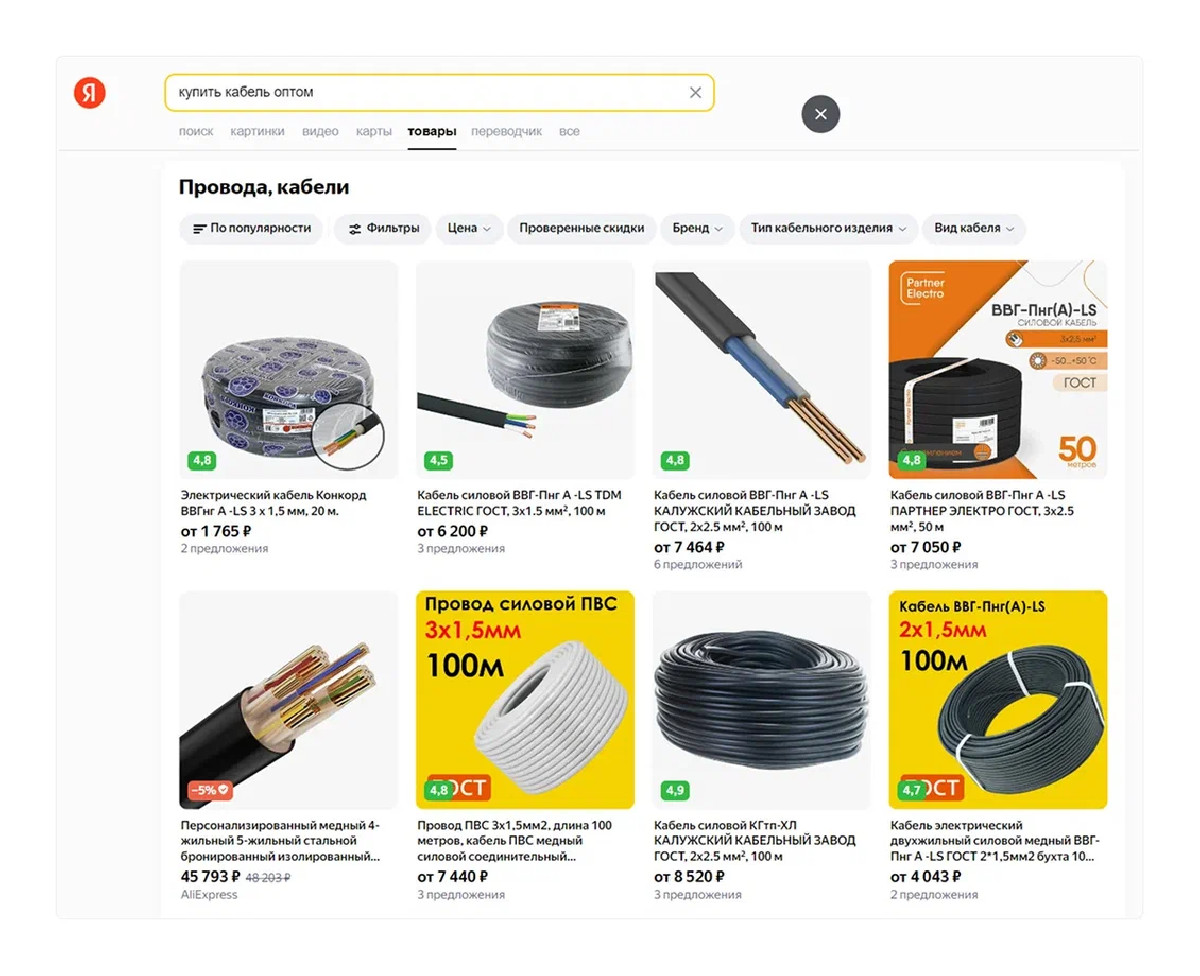
Task: Open the карты search tab
Action: pos(374,131)
